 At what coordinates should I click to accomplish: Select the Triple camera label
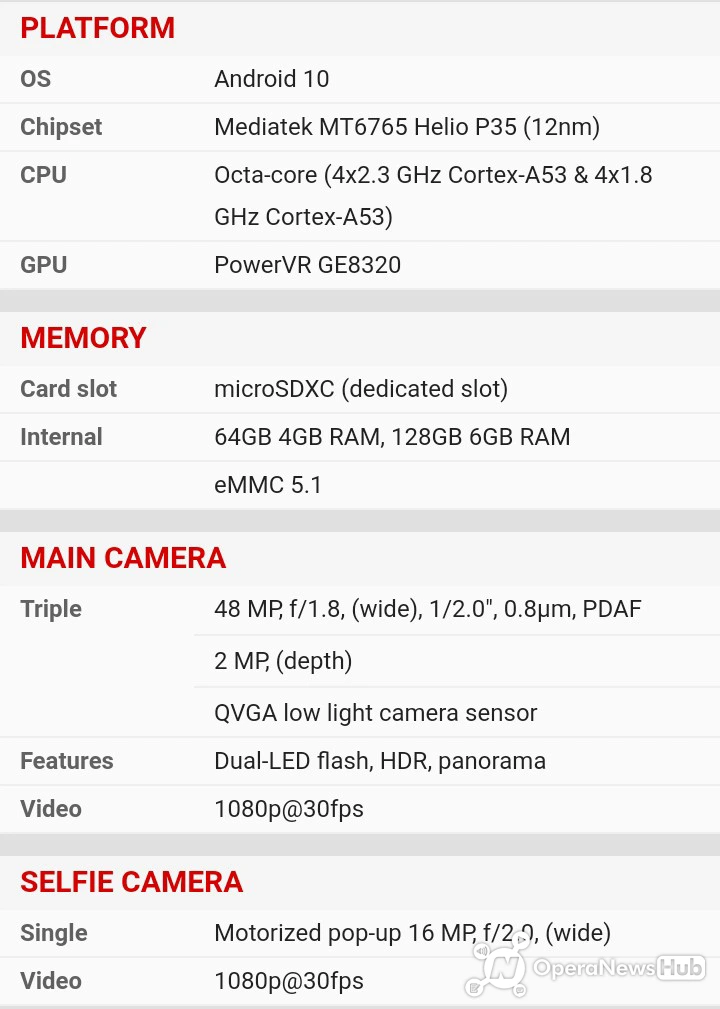(51, 609)
